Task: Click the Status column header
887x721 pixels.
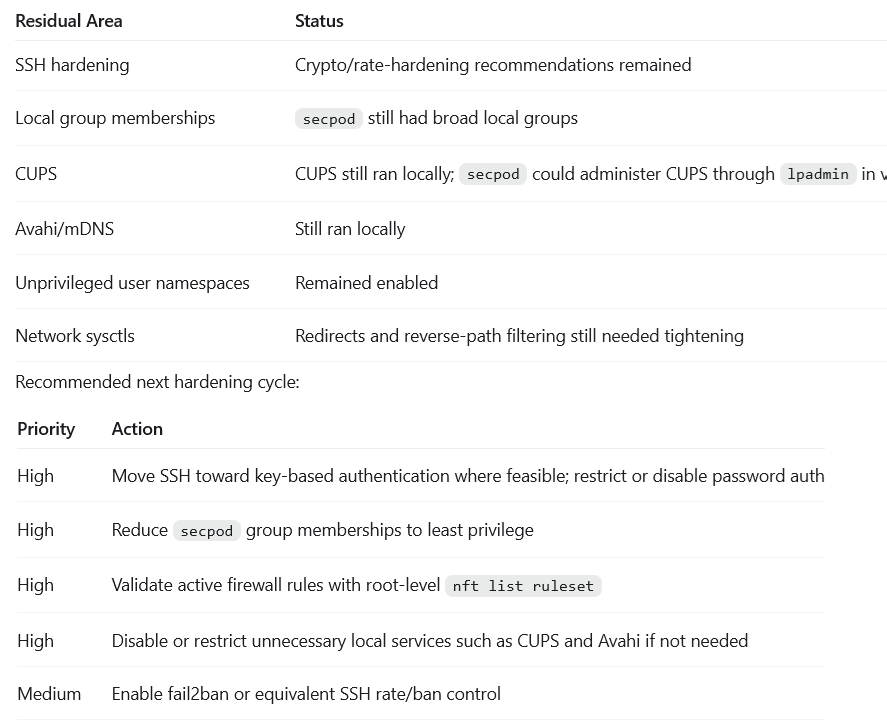Action: (319, 21)
